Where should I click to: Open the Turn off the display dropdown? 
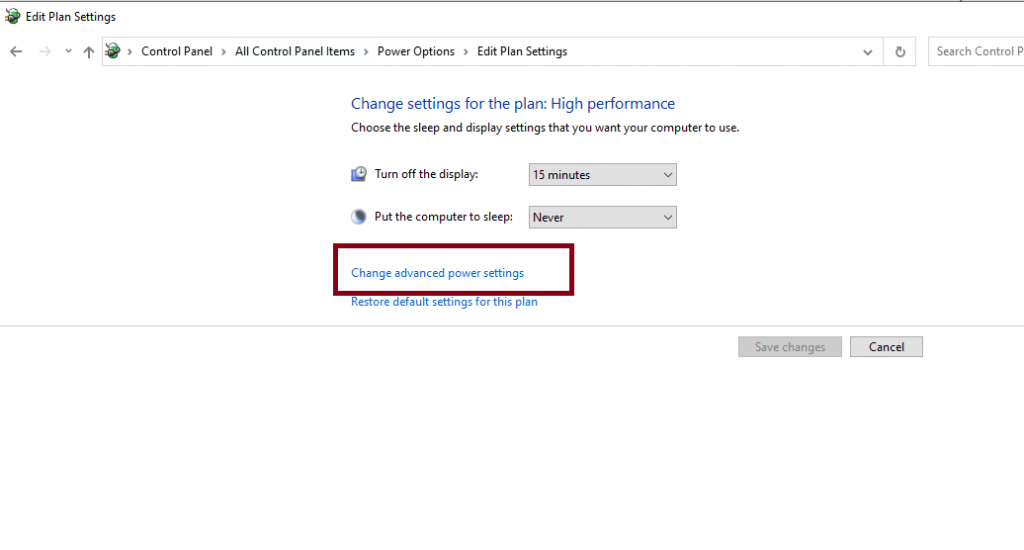click(602, 175)
